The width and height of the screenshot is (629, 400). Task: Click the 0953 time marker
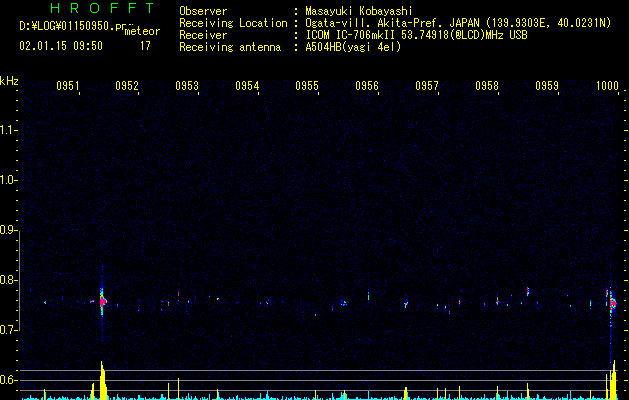[187, 86]
